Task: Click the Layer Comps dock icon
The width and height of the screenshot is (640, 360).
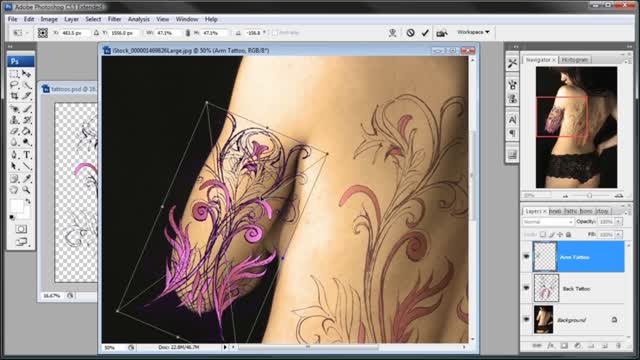Action: [x=512, y=155]
